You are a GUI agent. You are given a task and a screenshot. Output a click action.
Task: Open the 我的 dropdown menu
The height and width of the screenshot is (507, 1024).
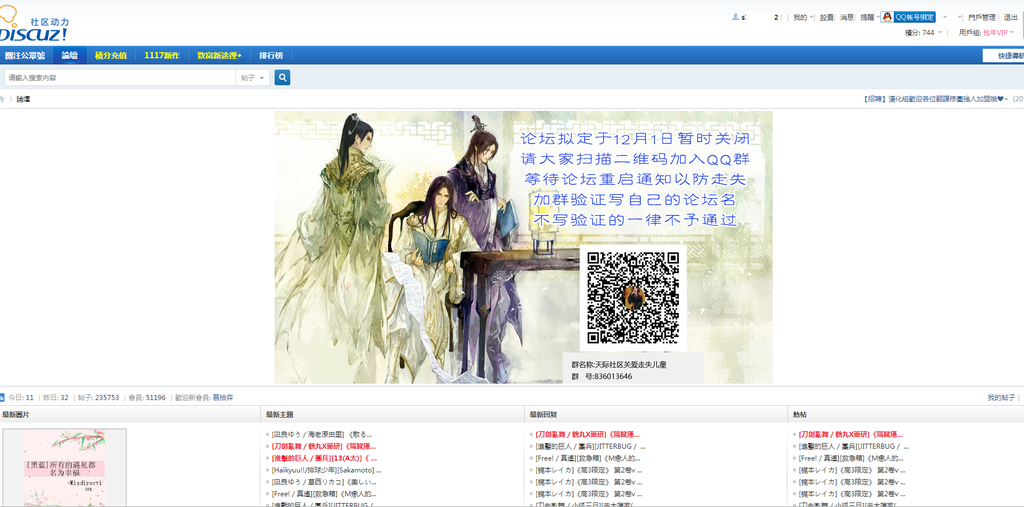click(803, 18)
